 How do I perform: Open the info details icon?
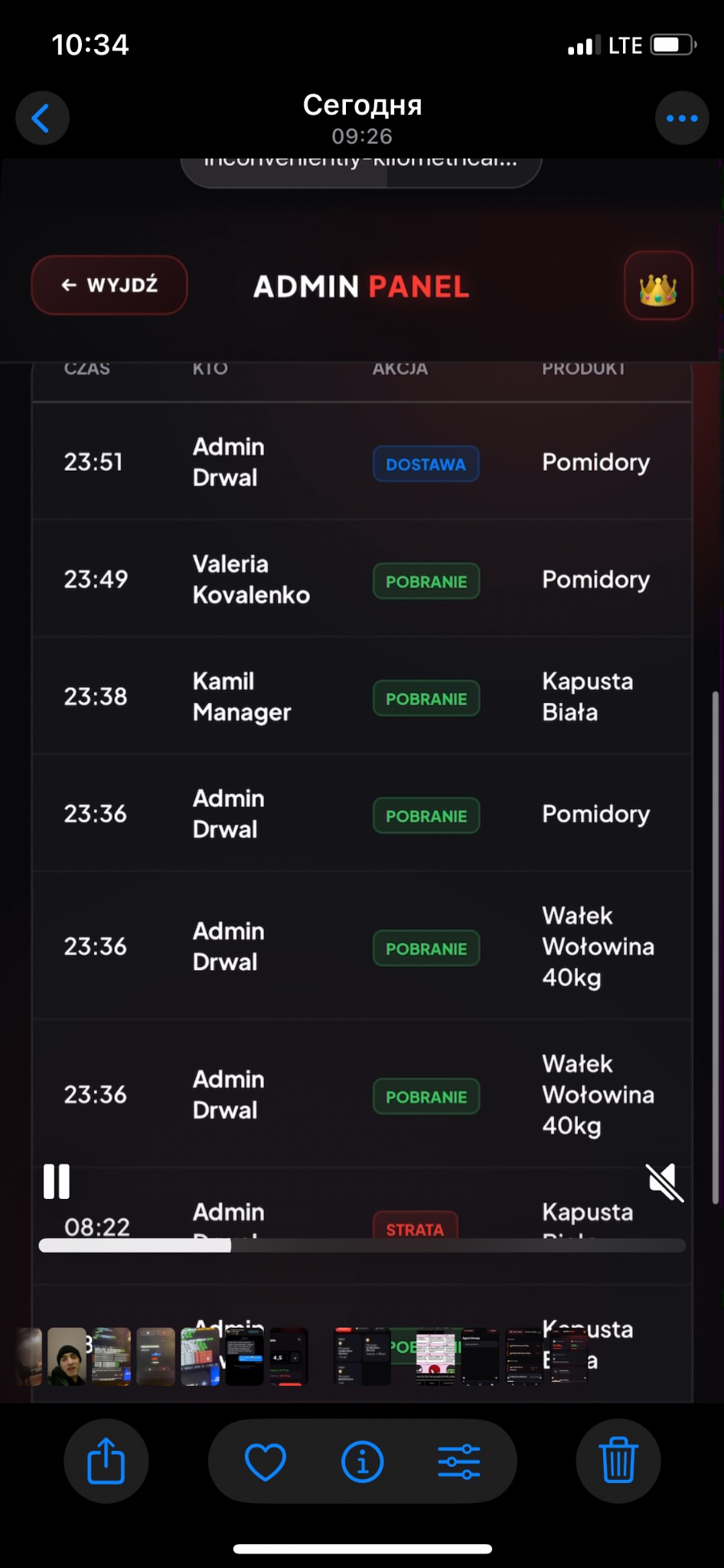(362, 1461)
